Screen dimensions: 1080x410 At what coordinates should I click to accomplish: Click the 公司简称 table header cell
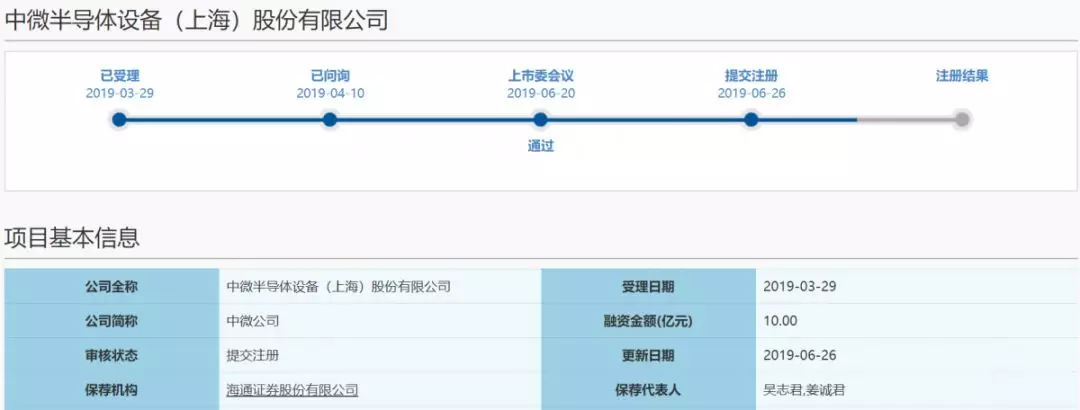[112, 321]
